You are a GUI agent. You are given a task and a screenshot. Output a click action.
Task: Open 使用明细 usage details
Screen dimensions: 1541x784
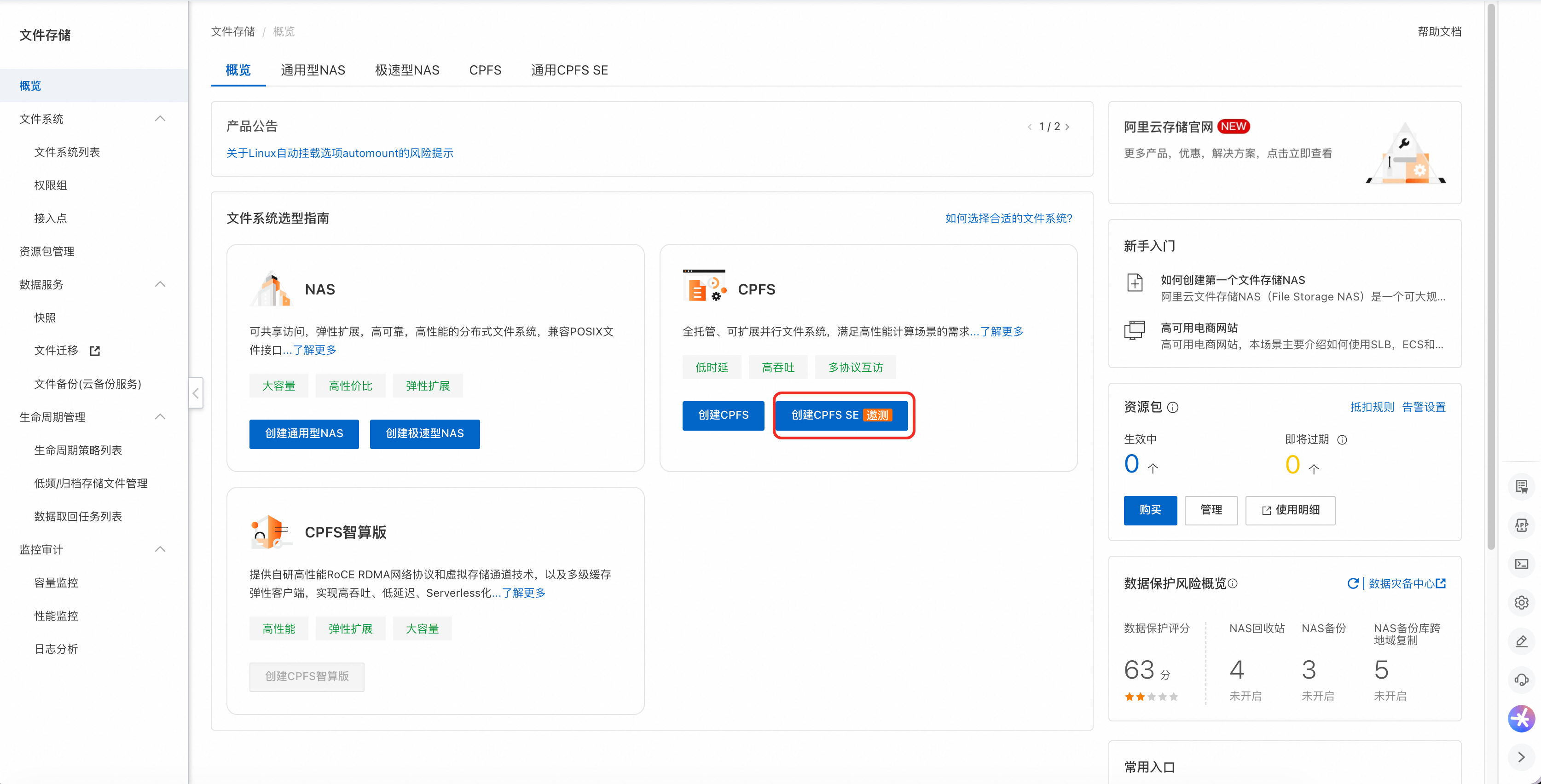1290,510
